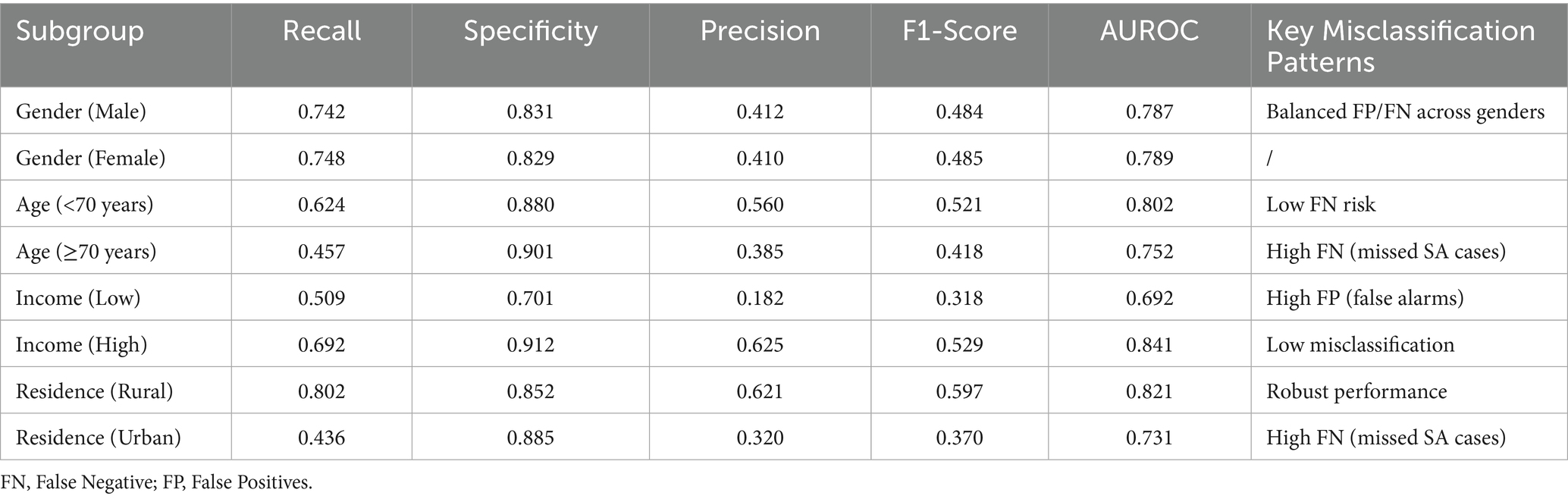Select the Age (<70 years) row label
The image size is (1568, 499).
point(84,205)
